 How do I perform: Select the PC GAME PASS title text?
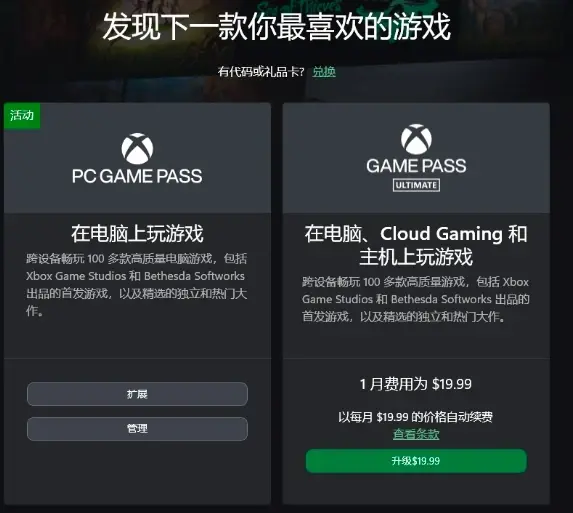(x=137, y=176)
